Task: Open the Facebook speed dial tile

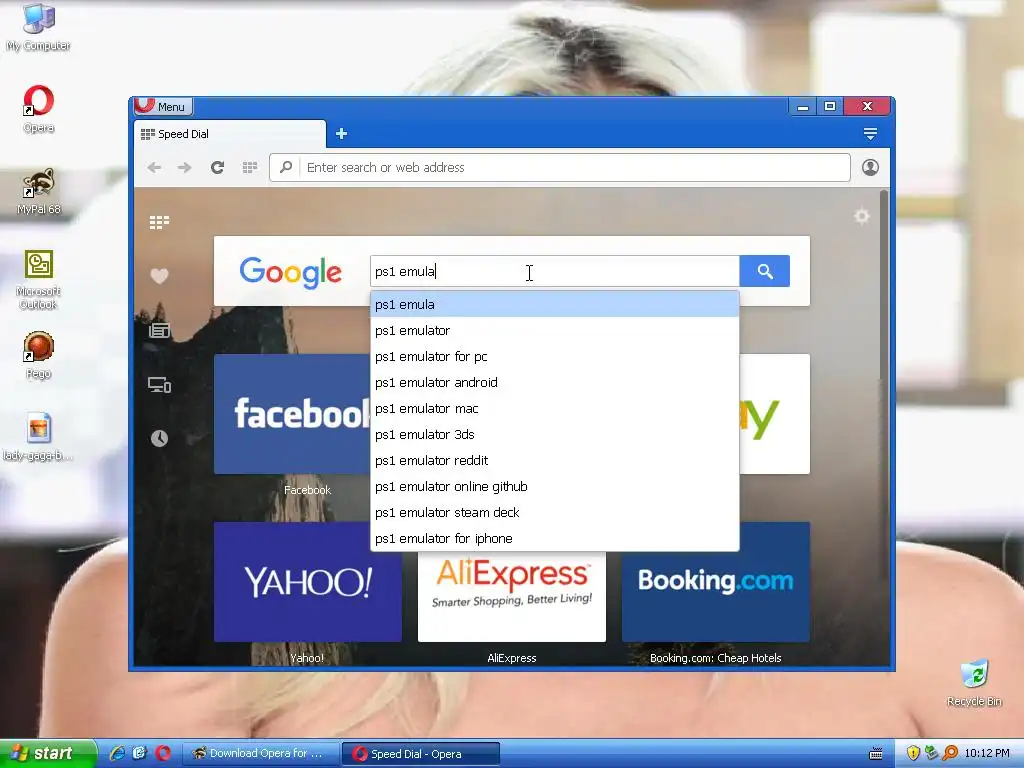Action: [292, 414]
